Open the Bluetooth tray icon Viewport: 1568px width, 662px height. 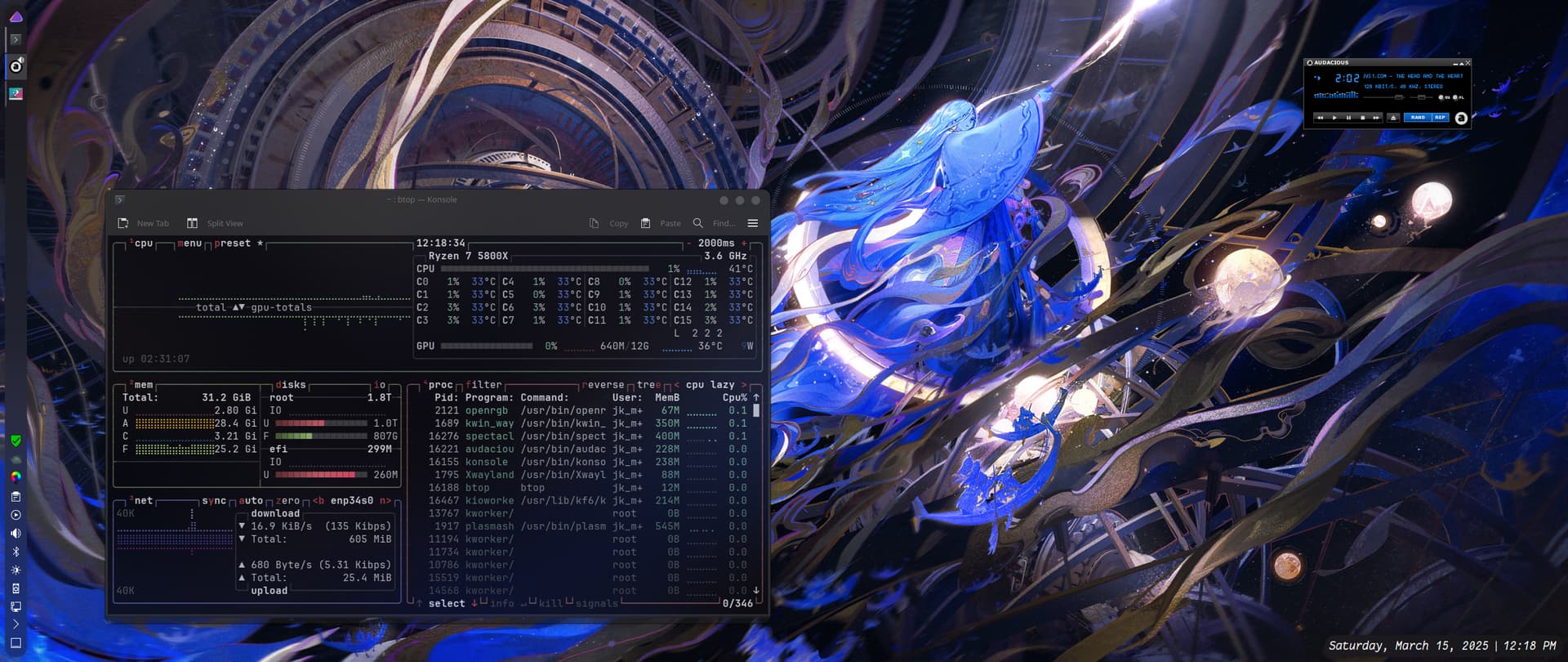point(16,552)
